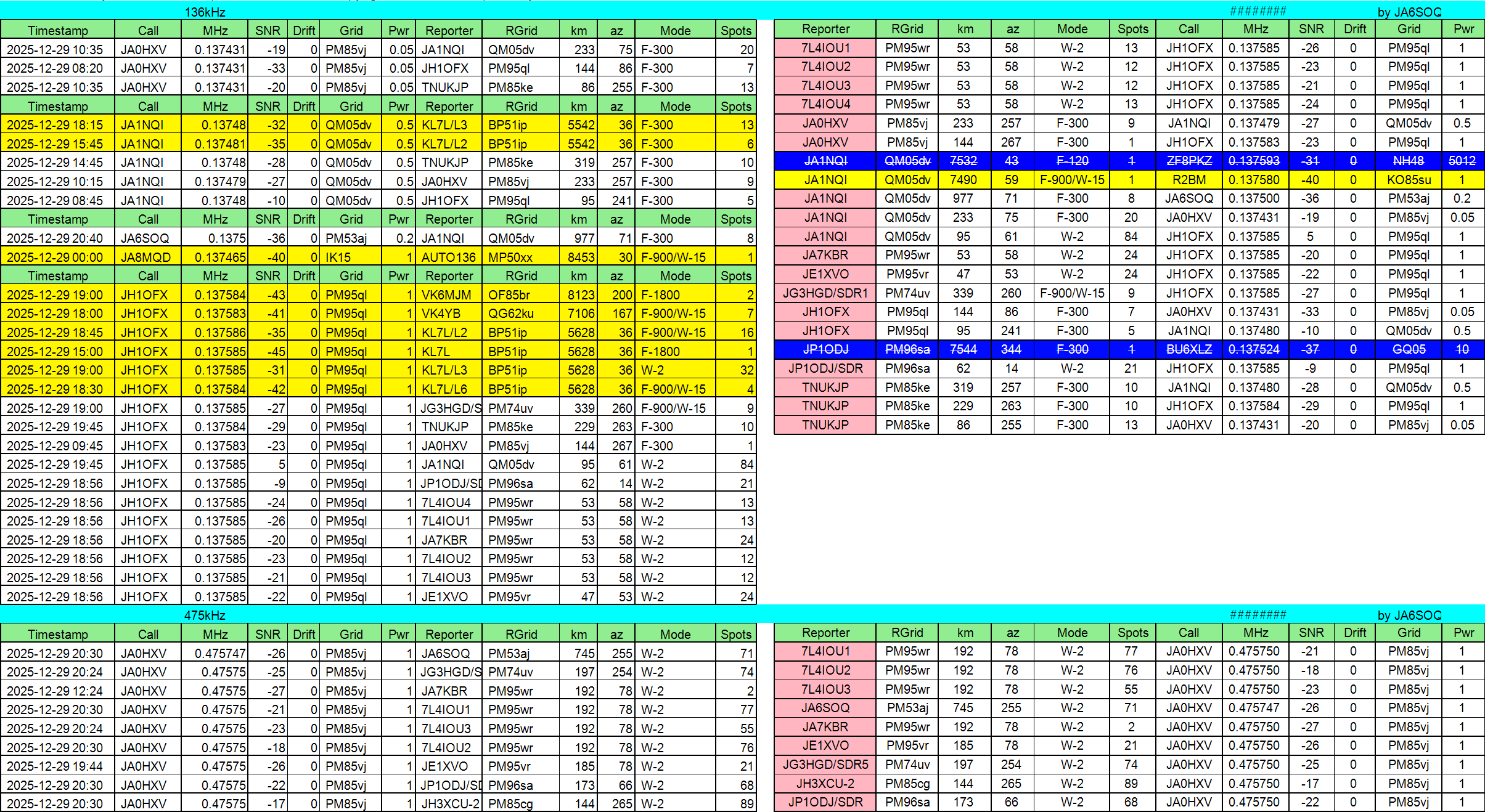This screenshot has height=812, width=1485.
Task: Click the 136kHz section title
Action: click(x=205, y=12)
